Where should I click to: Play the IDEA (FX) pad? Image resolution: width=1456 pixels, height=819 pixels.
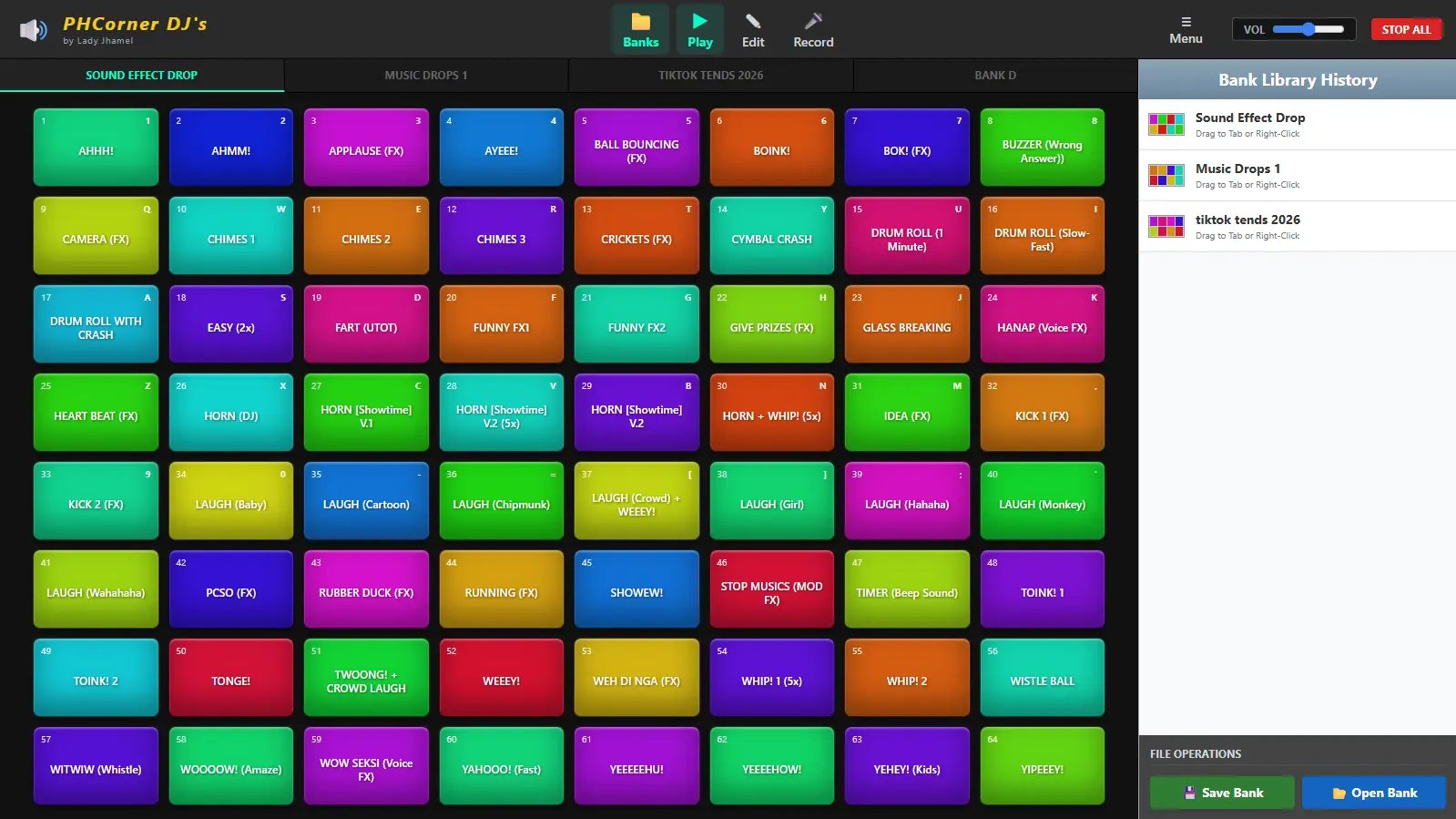point(907,413)
